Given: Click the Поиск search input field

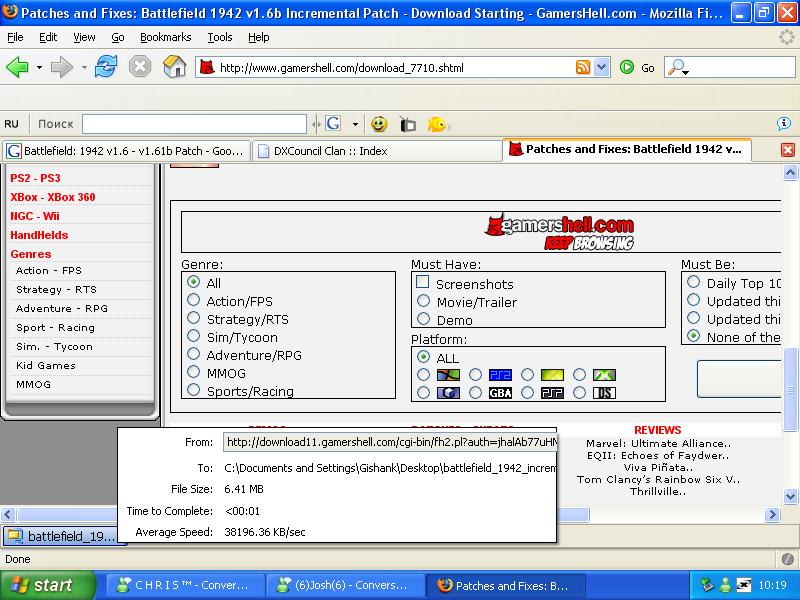Looking at the screenshot, I should point(194,124).
